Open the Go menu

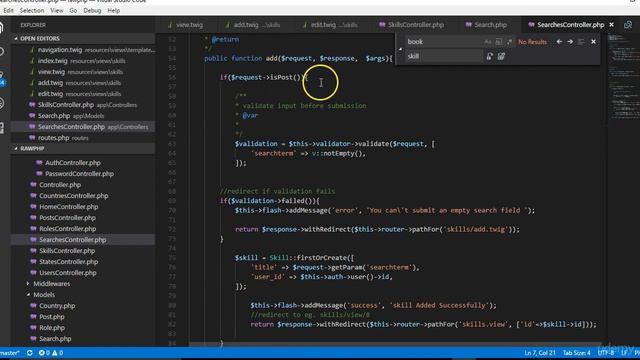click(x=73, y=11)
